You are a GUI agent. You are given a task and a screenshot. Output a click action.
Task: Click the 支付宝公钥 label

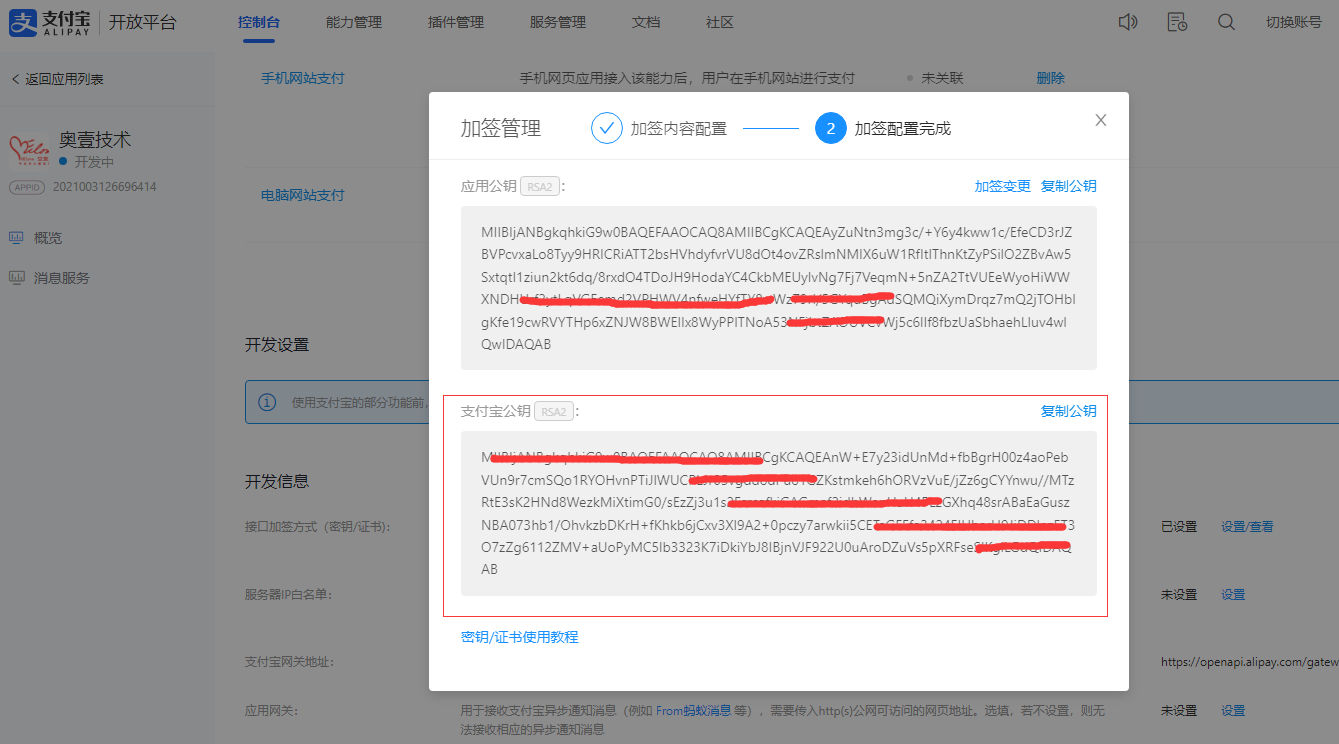coord(496,411)
